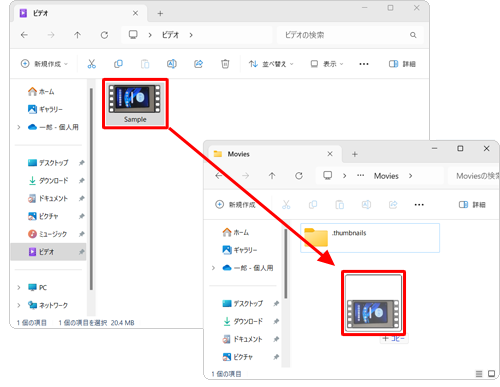The width and height of the screenshot is (500, 387).
Task: Click ビデオ window sidebar scrollbar
Action: (x=91, y=189)
